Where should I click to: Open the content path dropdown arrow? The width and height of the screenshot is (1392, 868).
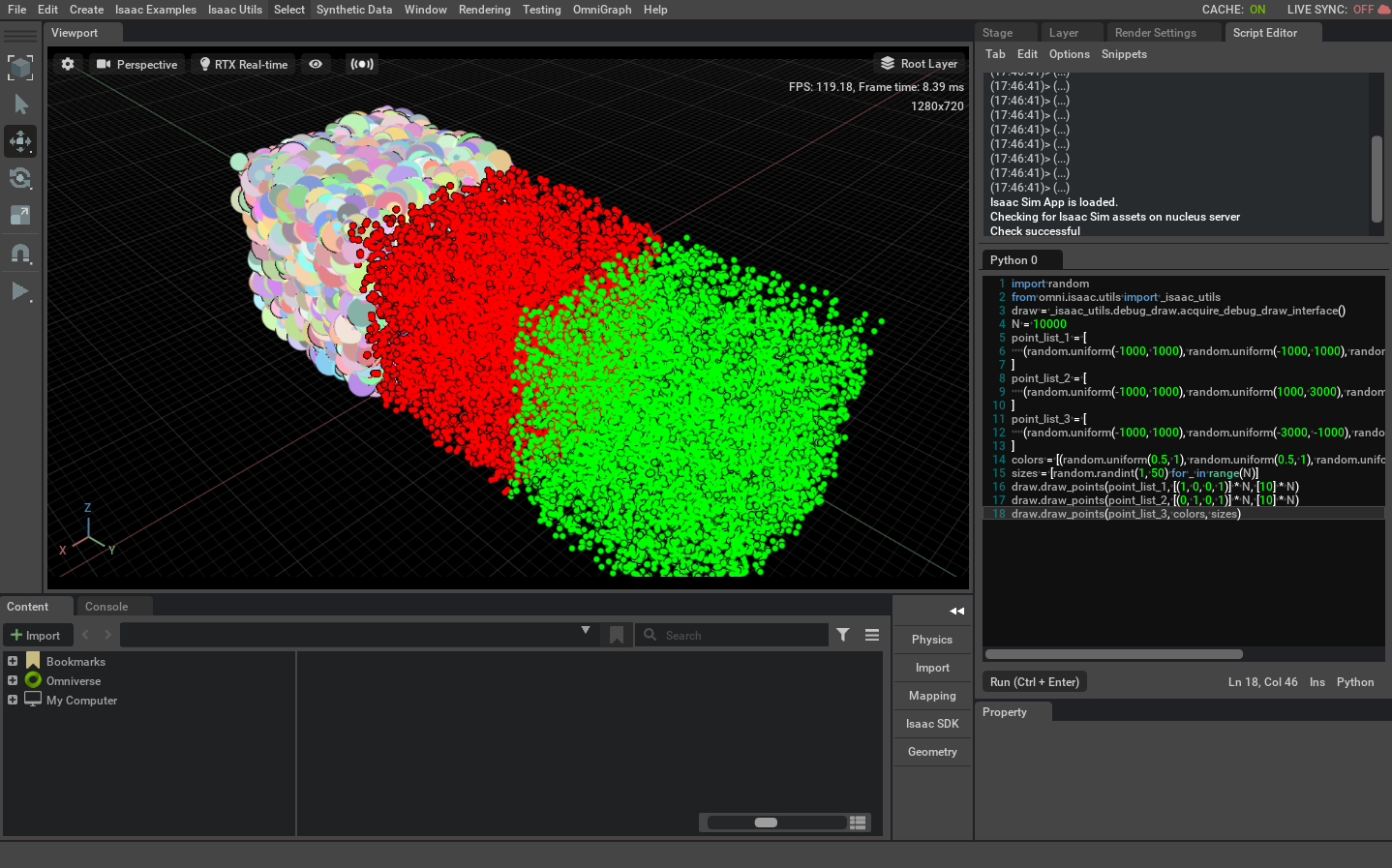pos(586,630)
